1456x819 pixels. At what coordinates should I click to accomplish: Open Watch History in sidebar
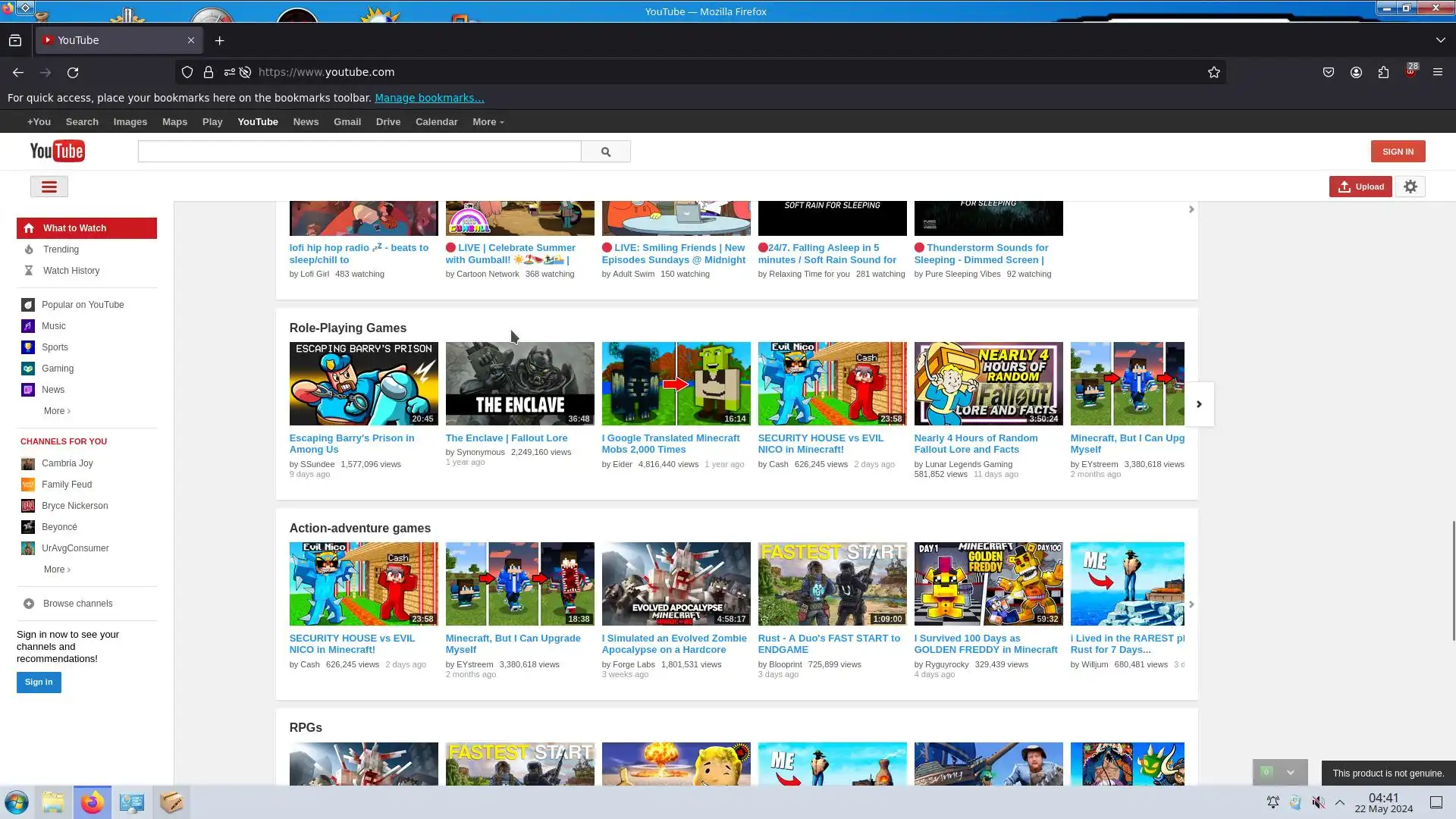click(71, 271)
